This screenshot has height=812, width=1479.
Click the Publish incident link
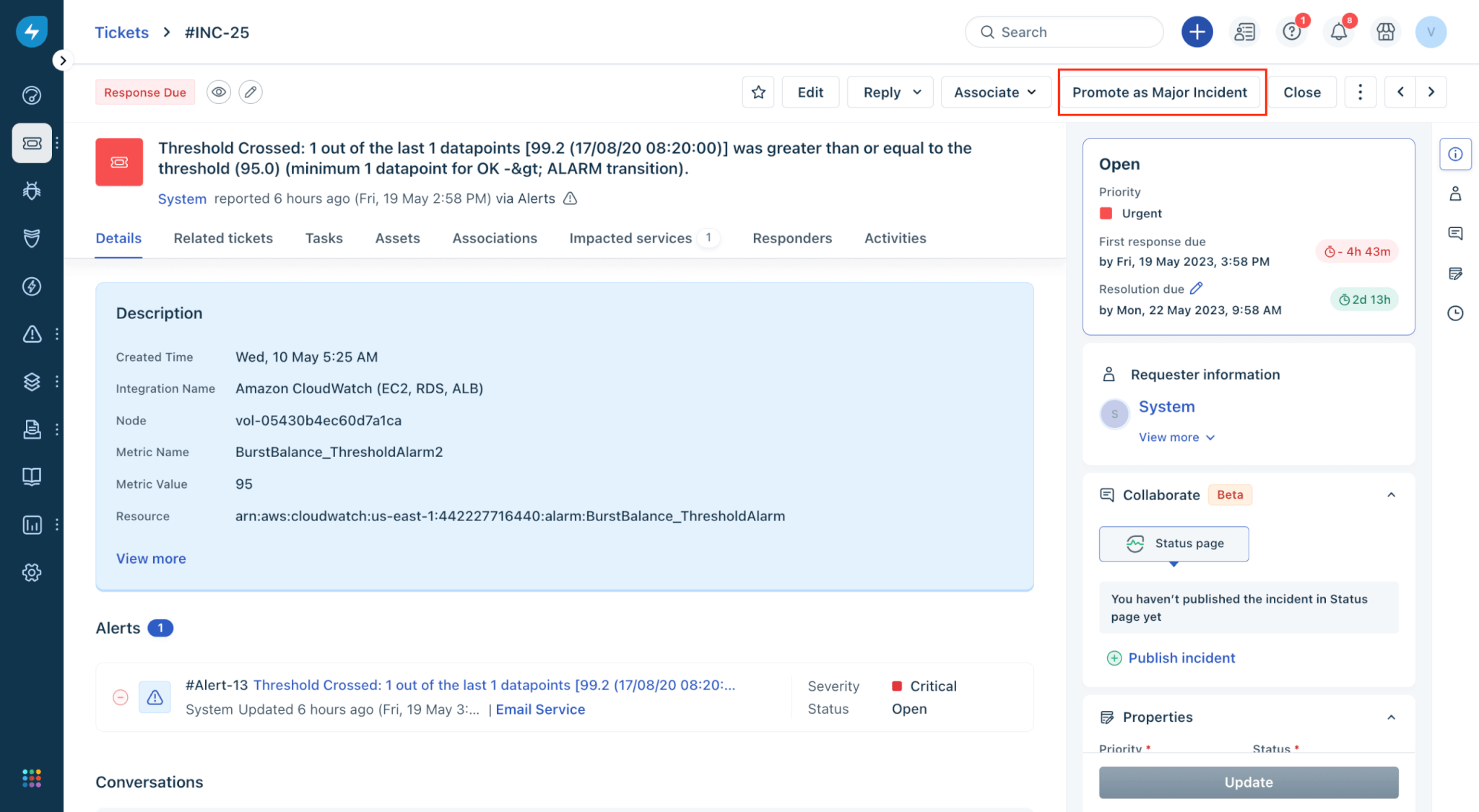1181,658
